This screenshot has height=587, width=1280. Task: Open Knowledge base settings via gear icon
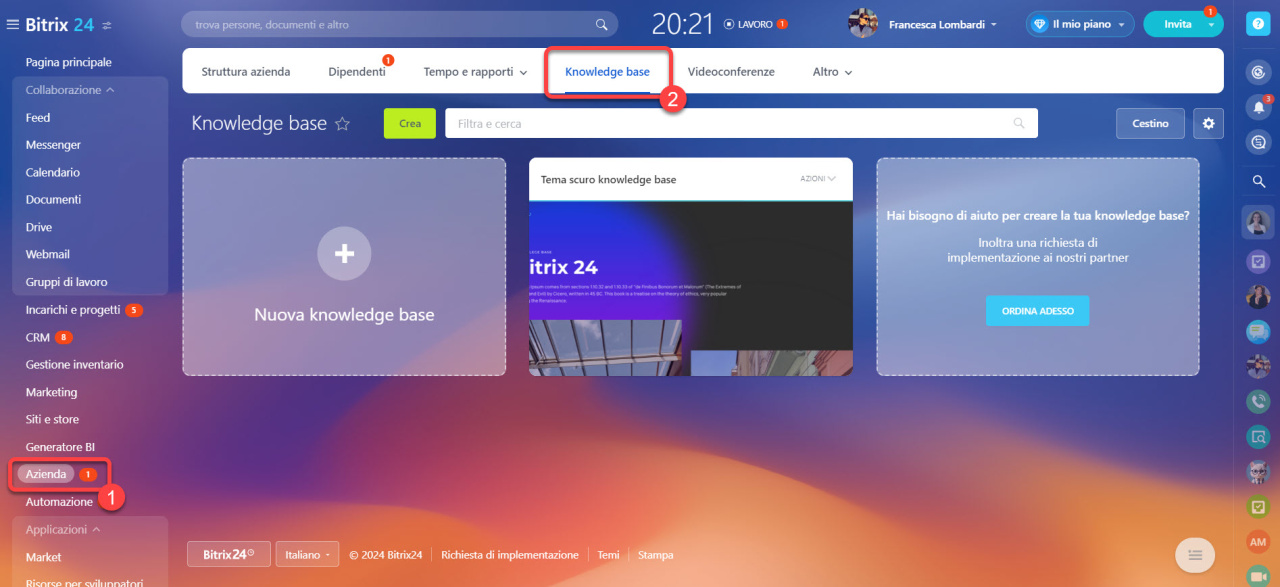coord(1208,123)
